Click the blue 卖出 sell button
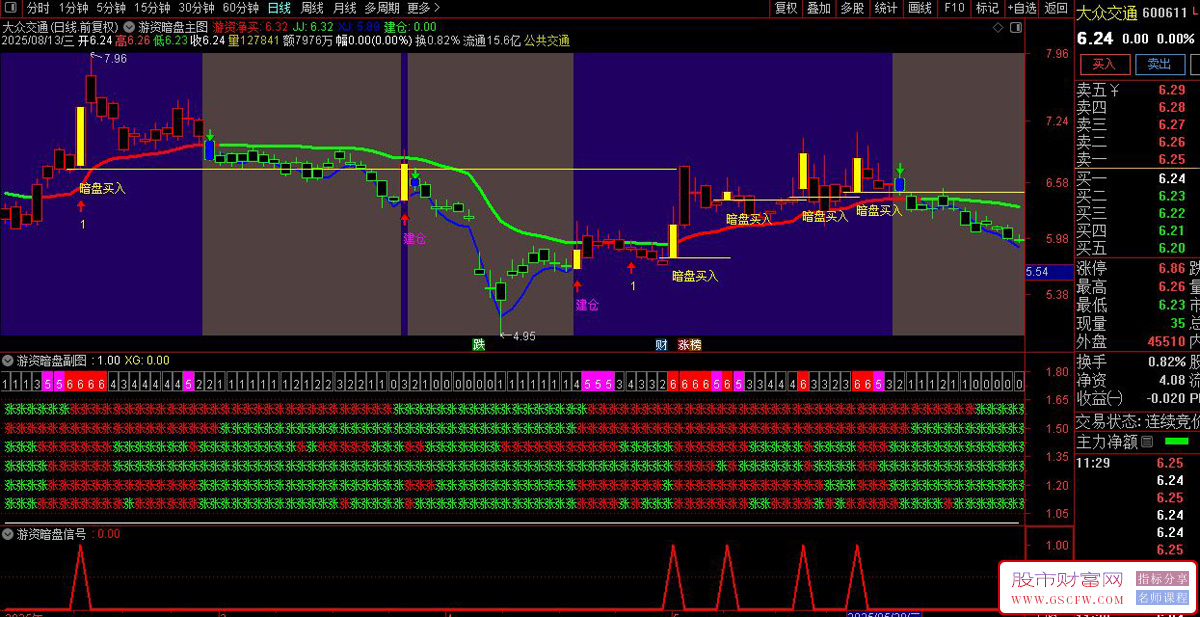This screenshot has width=1200, height=617. tap(1159, 65)
